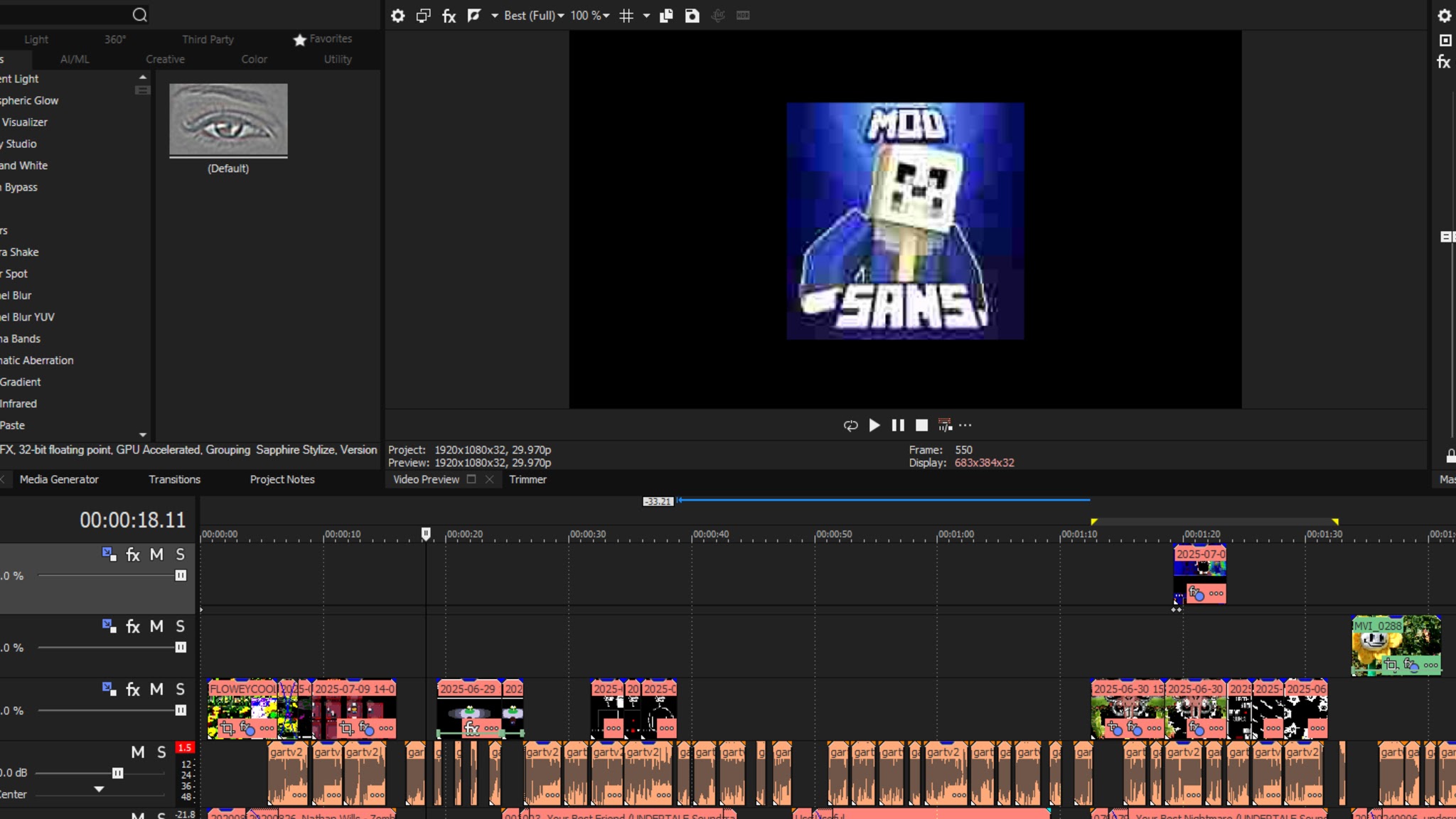Click preview on external monitor icon
The width and height of the screenshot is (1456, 819).
(423, 16)
